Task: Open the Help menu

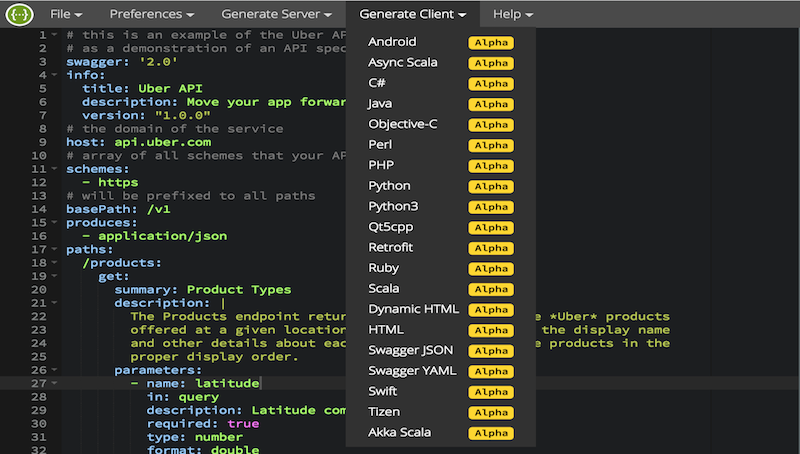Action: [512, 14]
